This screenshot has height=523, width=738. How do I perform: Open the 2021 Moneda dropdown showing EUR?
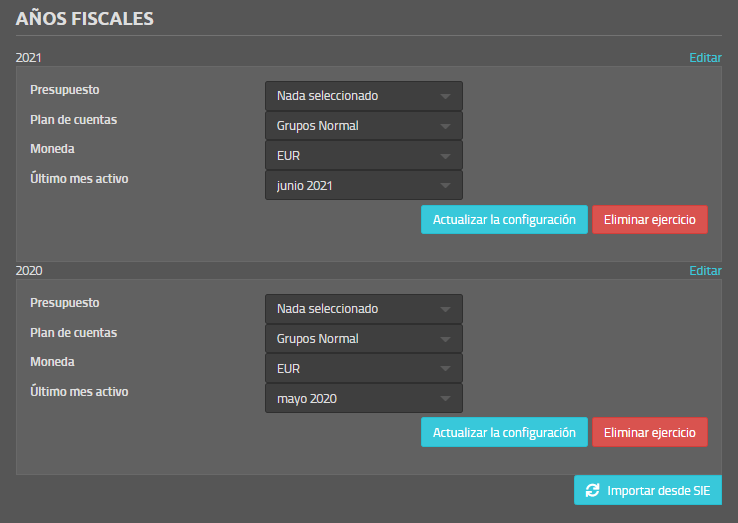click(364, 156)
